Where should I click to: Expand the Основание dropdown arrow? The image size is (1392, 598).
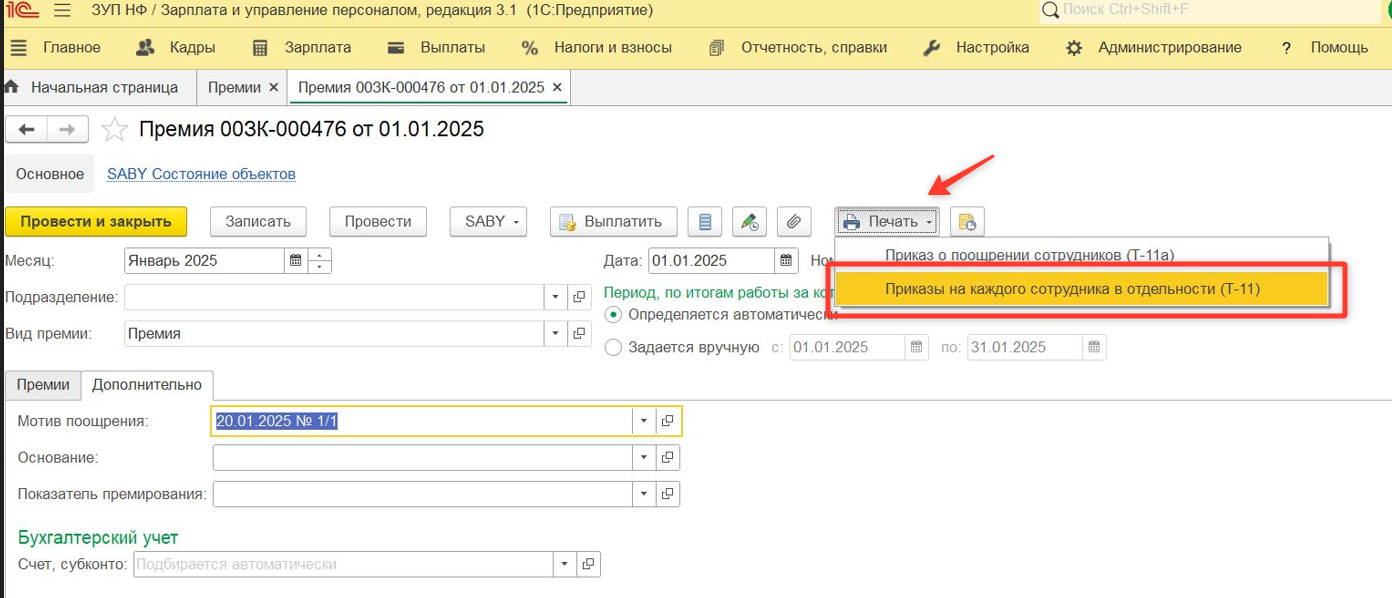tap(644, 458)
